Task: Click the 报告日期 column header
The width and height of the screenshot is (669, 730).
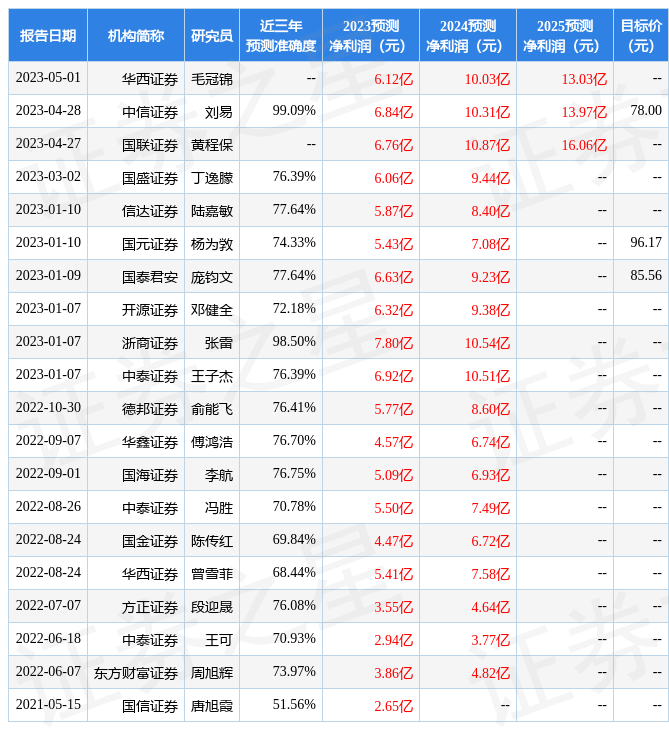Action: pyautogui.click(x=48, y=35)
